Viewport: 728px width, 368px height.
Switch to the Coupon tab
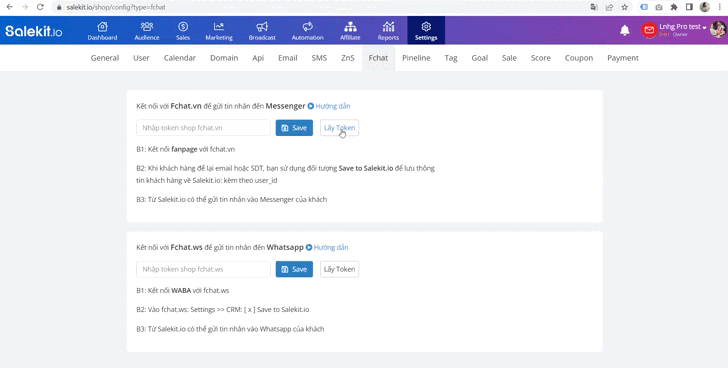(579, 58)
